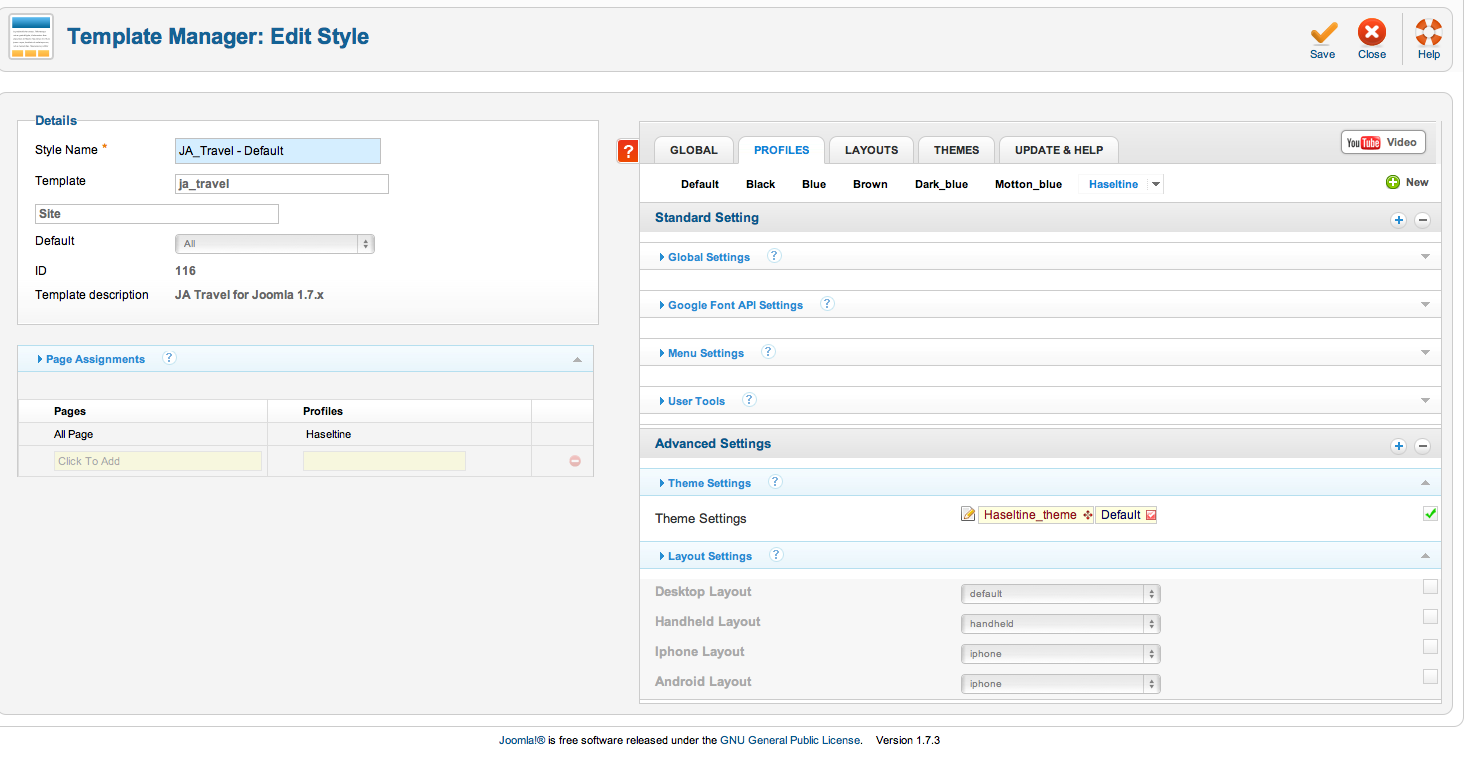
Task: Switch to the GLOBAL tab
Action: click(x=694, y=150)
